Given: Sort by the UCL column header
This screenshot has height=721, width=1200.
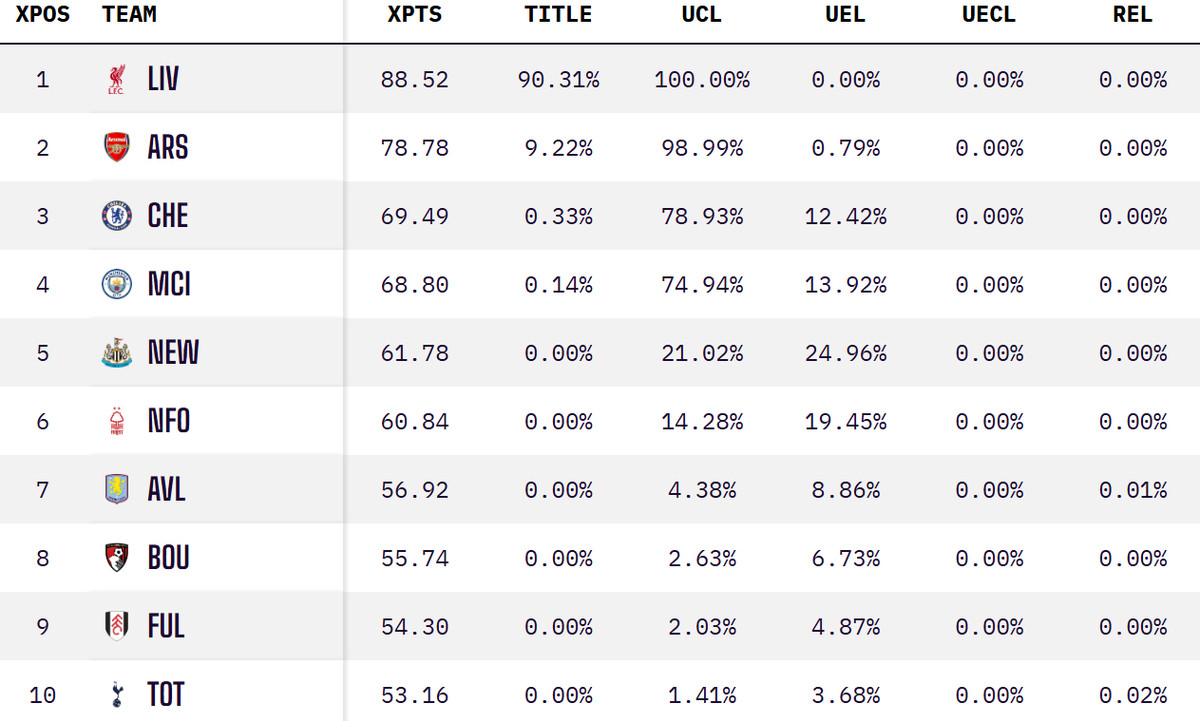Looking at the screenshot, I should [702, 15].
